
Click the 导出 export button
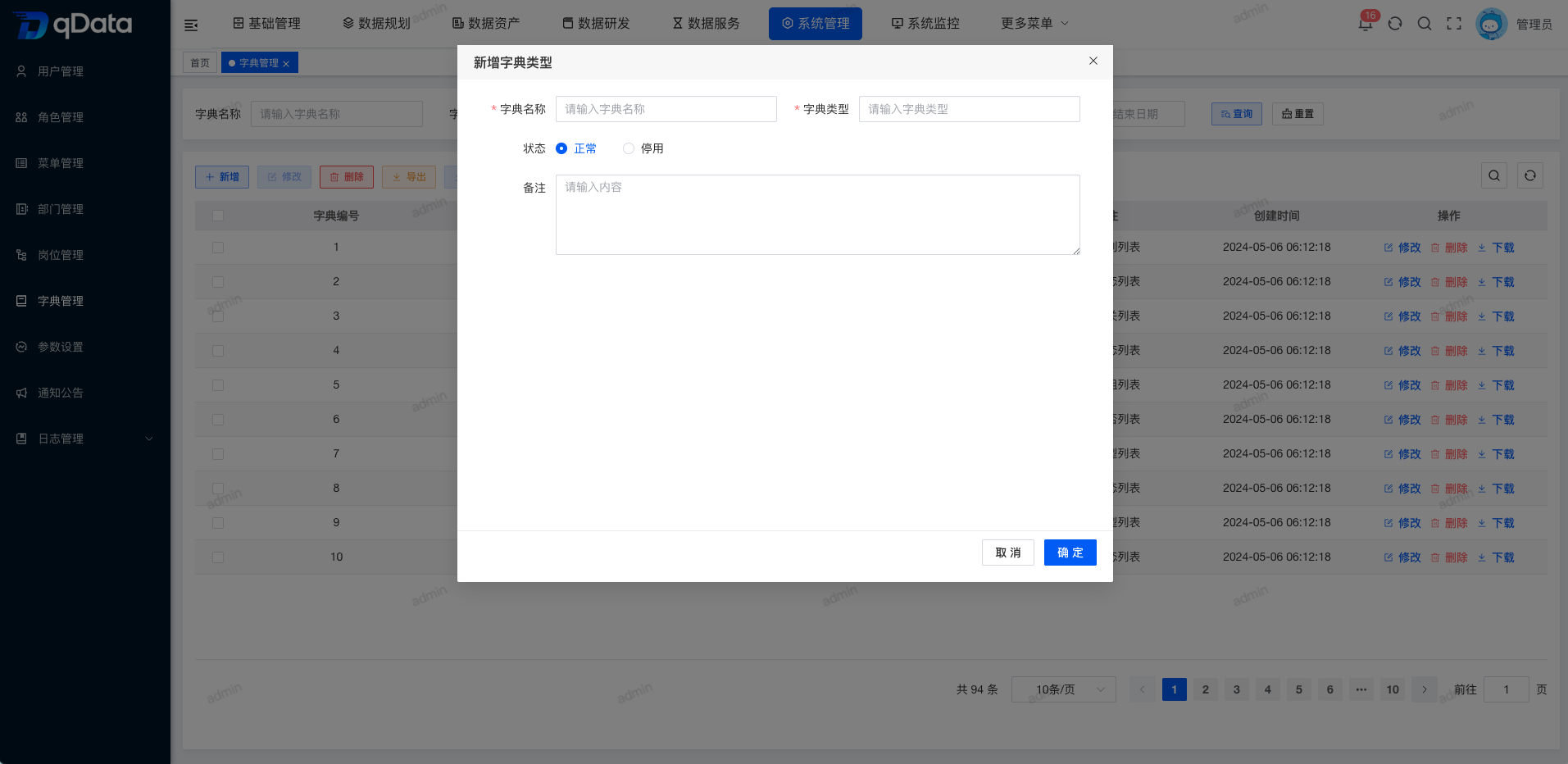(x=409, y=177)
